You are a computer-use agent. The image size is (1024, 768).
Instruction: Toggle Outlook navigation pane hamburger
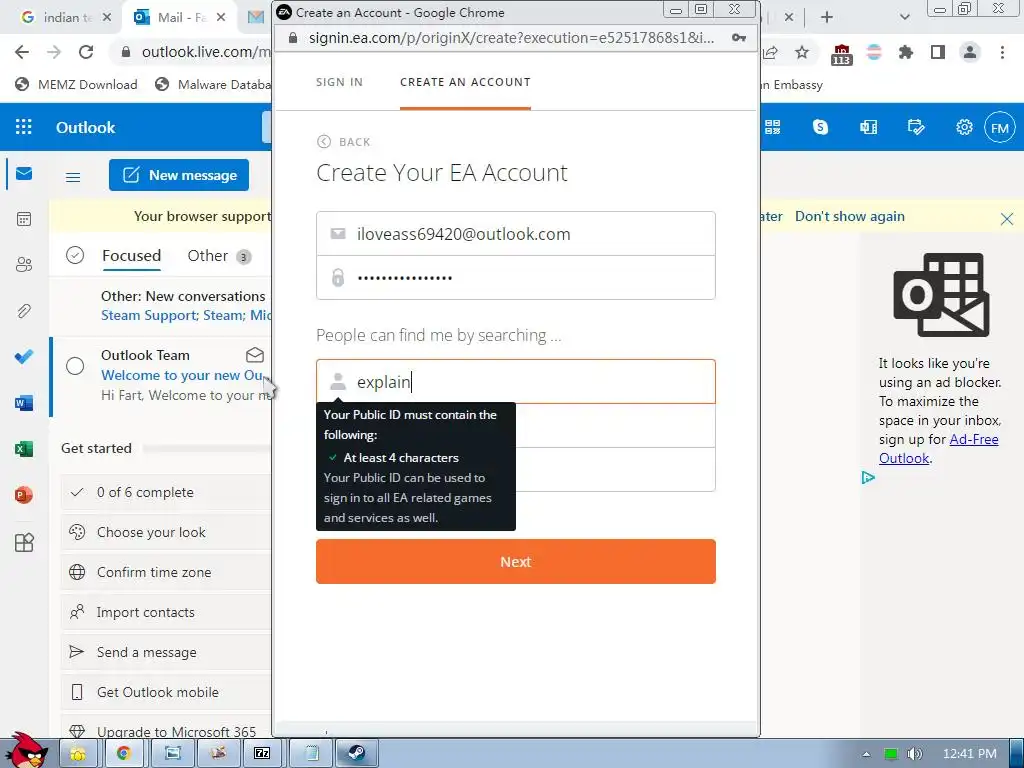coord(73,177)
